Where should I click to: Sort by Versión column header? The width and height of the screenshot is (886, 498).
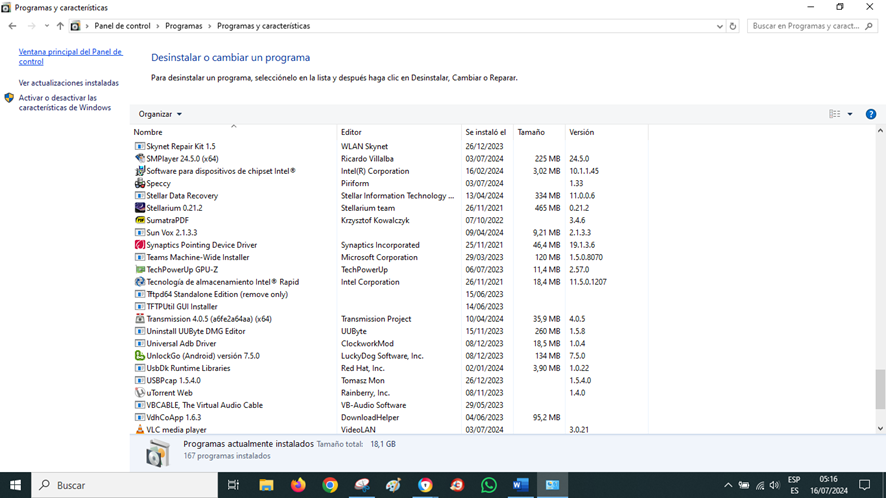click(x=606, y=132)
